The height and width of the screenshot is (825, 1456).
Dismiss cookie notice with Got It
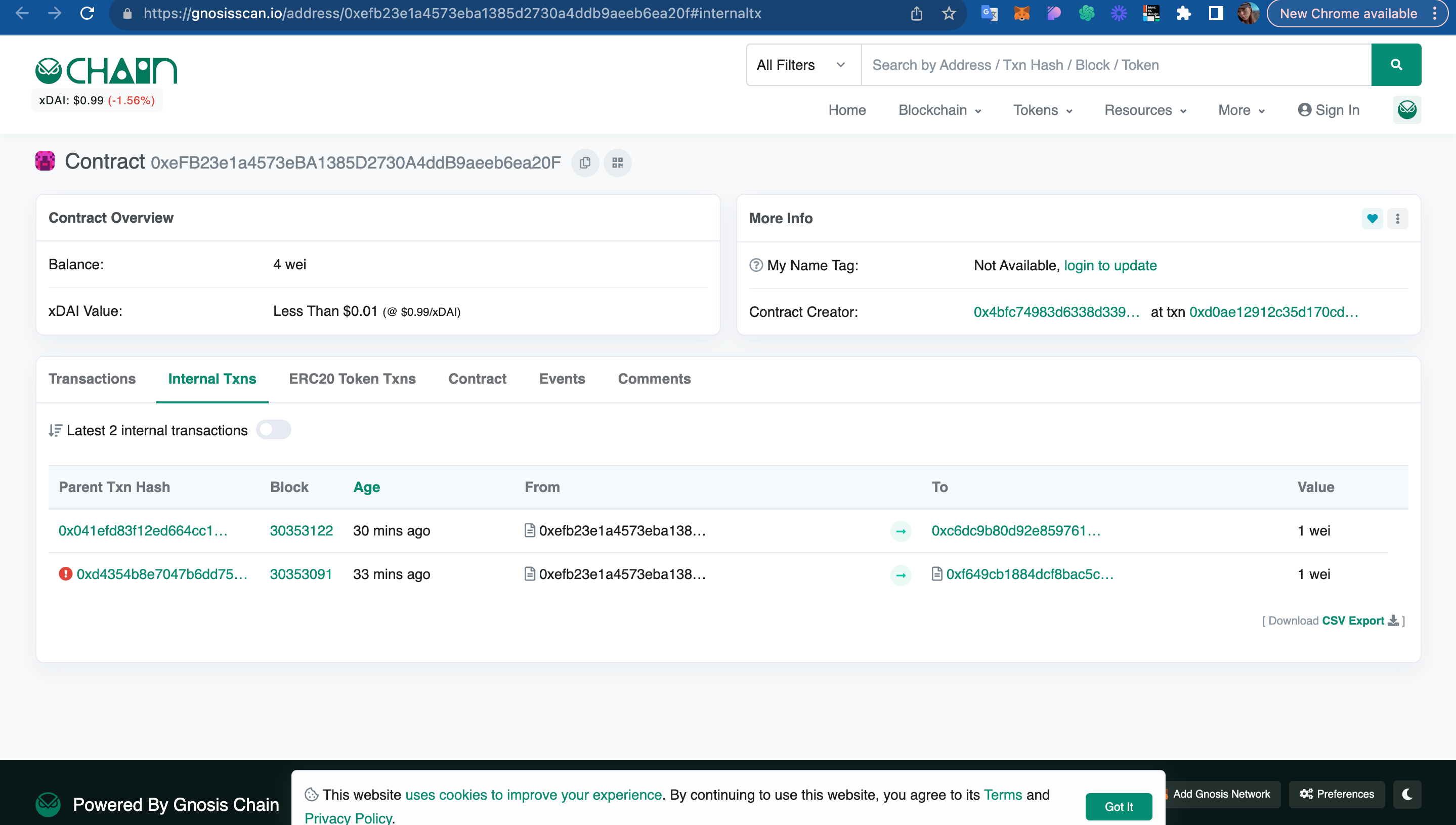click(x=1119, y=806)
